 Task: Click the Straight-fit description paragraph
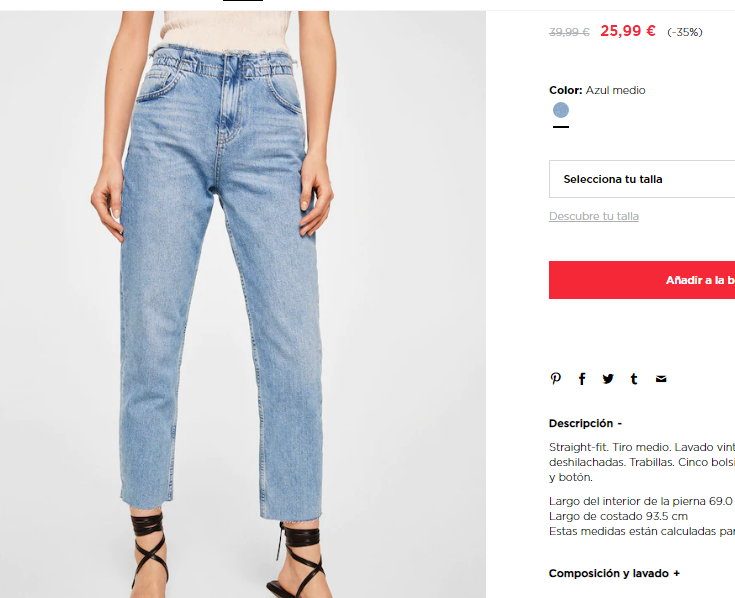click(x=642, y=462)
